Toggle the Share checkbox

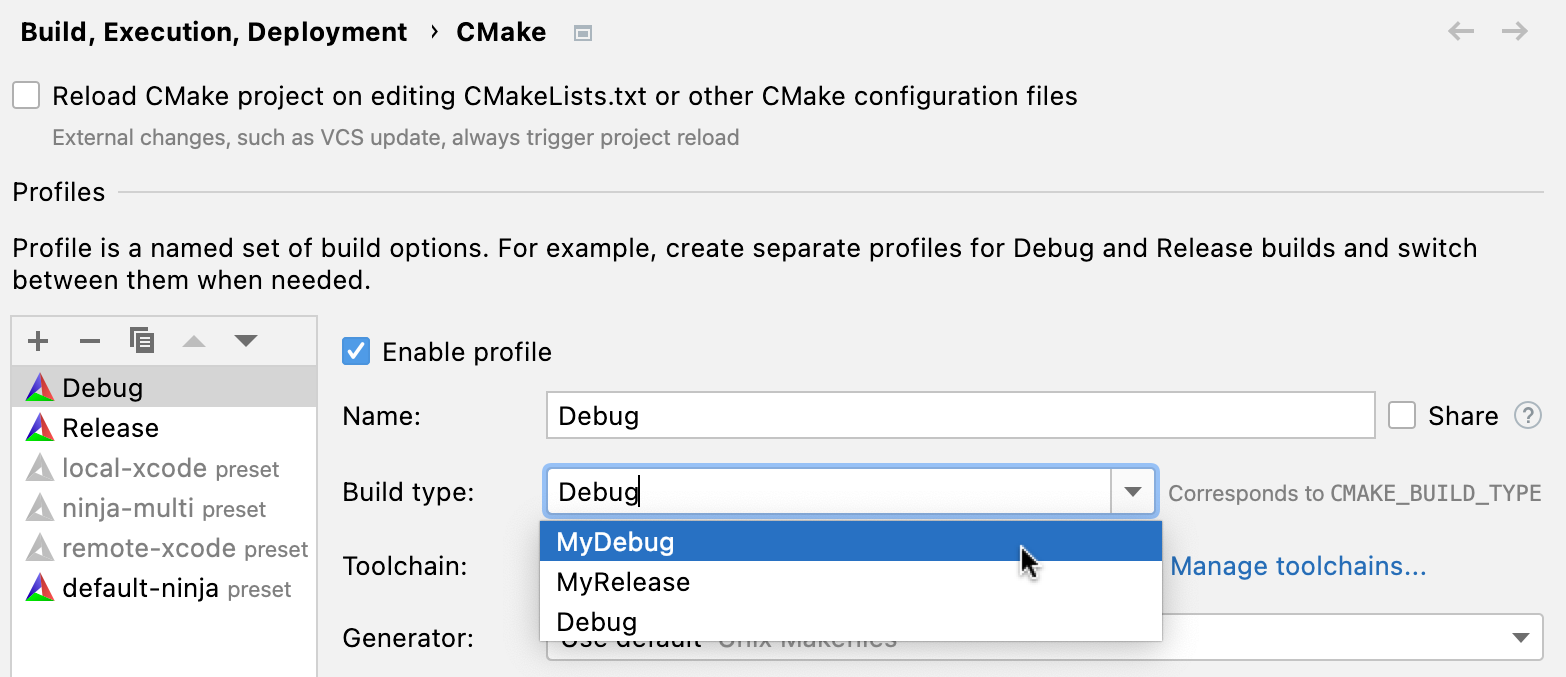(x=1402, y=416)
